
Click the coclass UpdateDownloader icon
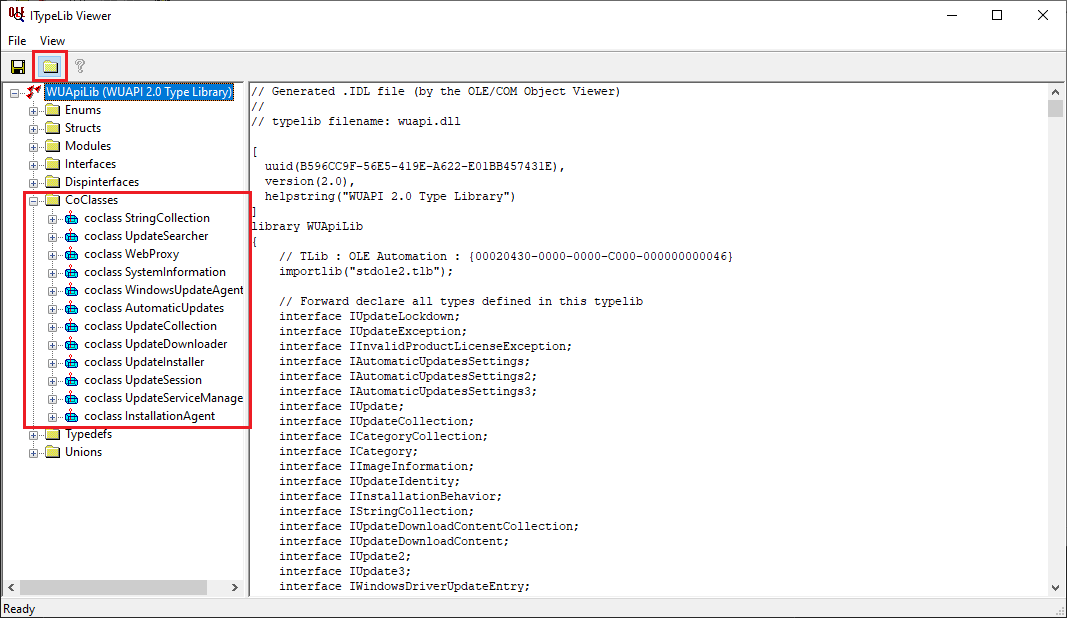[71, 344]
